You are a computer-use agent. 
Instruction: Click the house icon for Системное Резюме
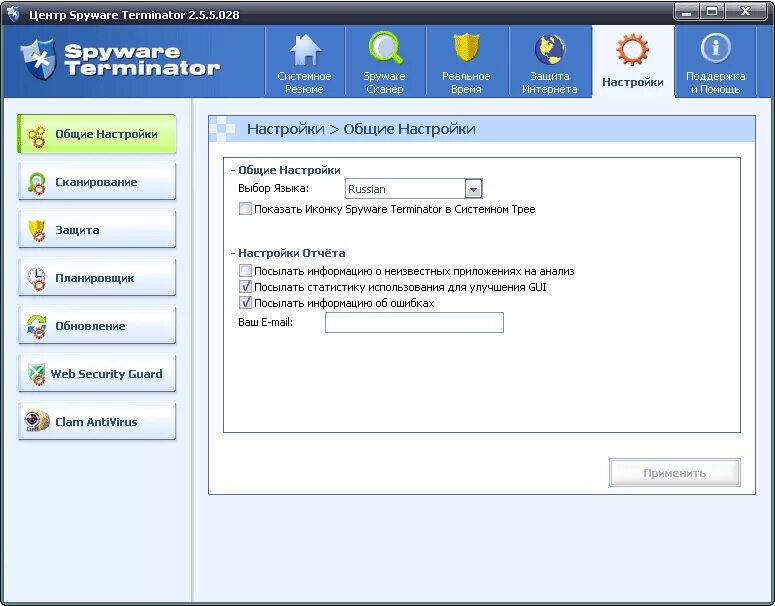pyautogui.click(x=305, y=50)
